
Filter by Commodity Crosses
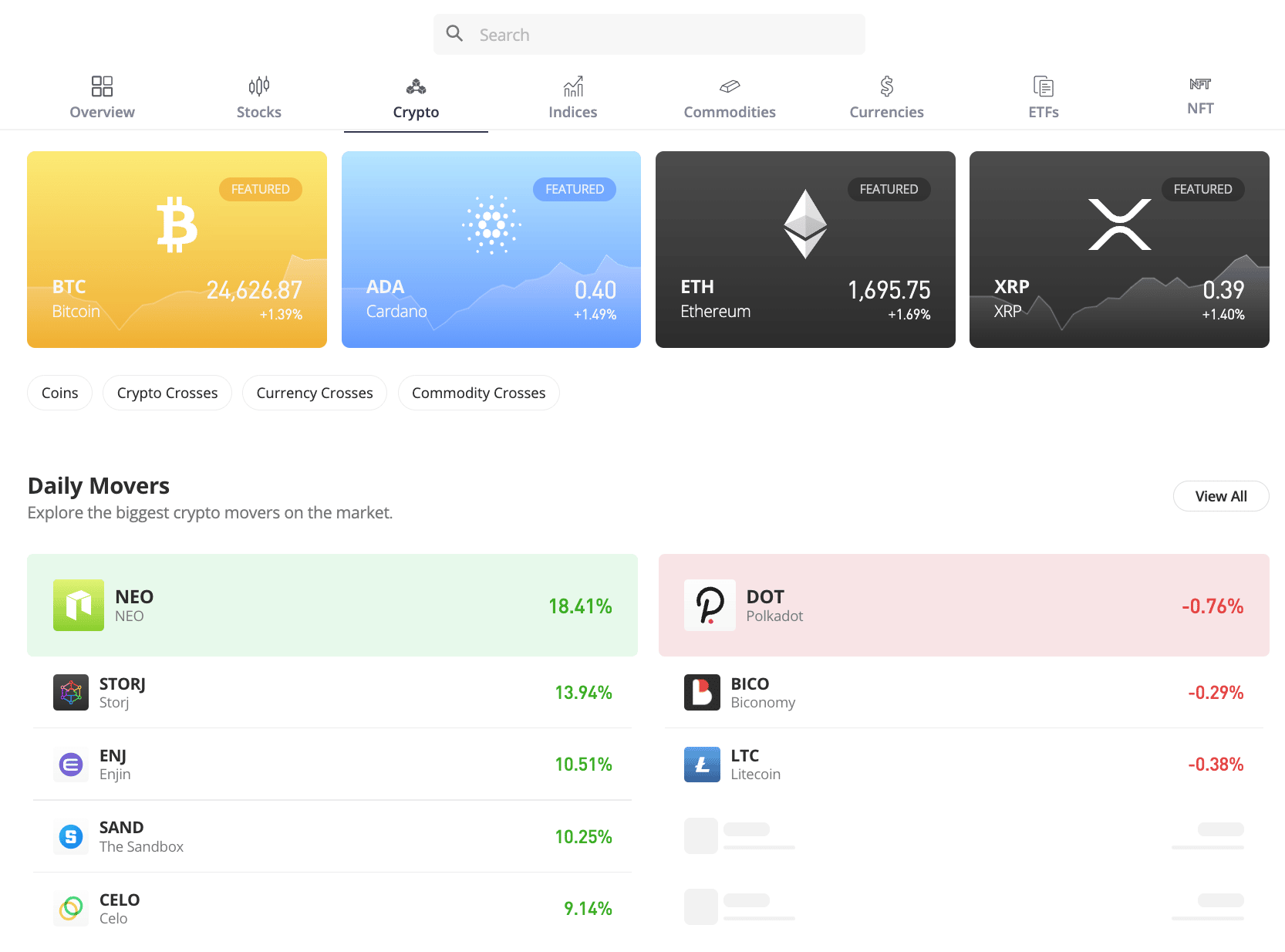point(479,393)
